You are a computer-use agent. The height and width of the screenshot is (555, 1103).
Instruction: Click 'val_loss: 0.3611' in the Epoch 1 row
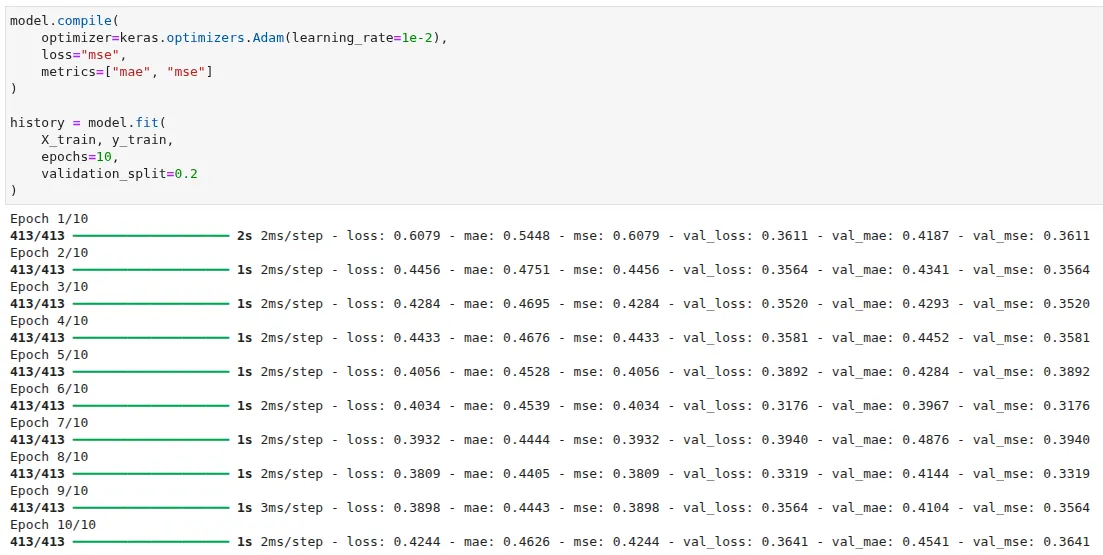[x=746, y=236]
